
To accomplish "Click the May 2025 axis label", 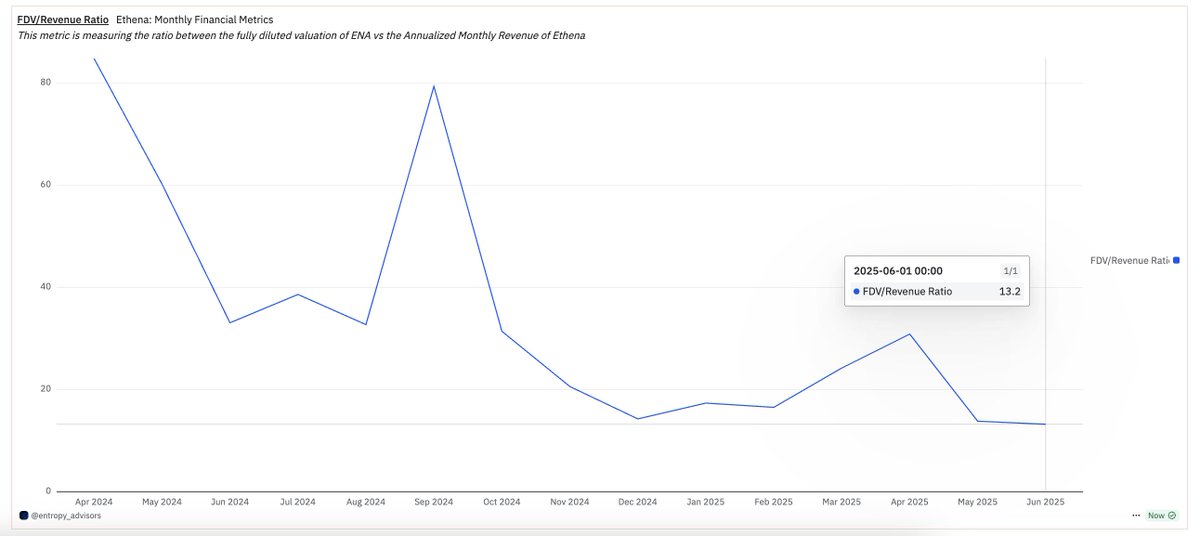I will (977, 502).
